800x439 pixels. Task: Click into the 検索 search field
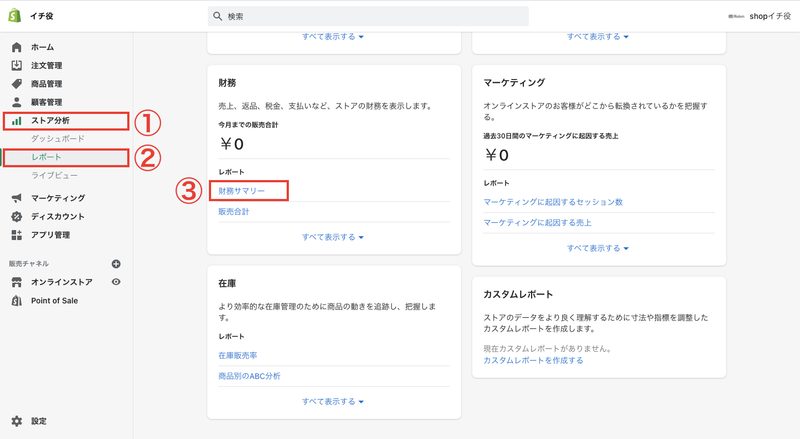[x=368, y=16]
